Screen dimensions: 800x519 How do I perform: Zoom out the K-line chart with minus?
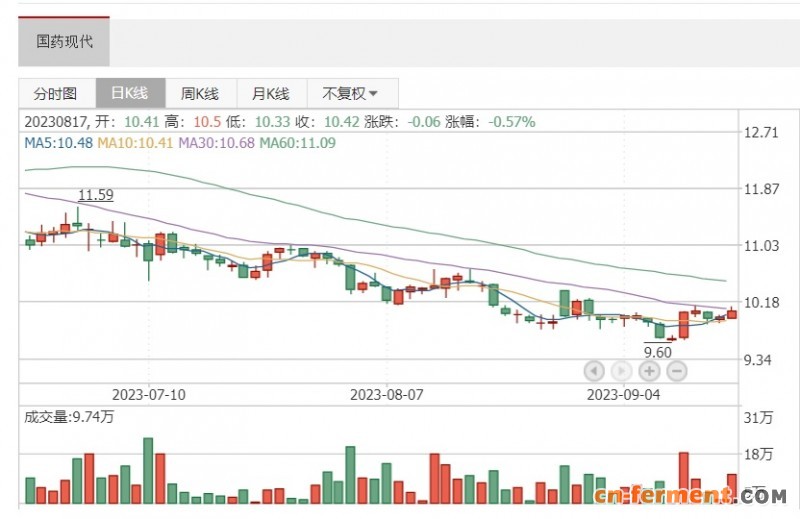[676, 371]
